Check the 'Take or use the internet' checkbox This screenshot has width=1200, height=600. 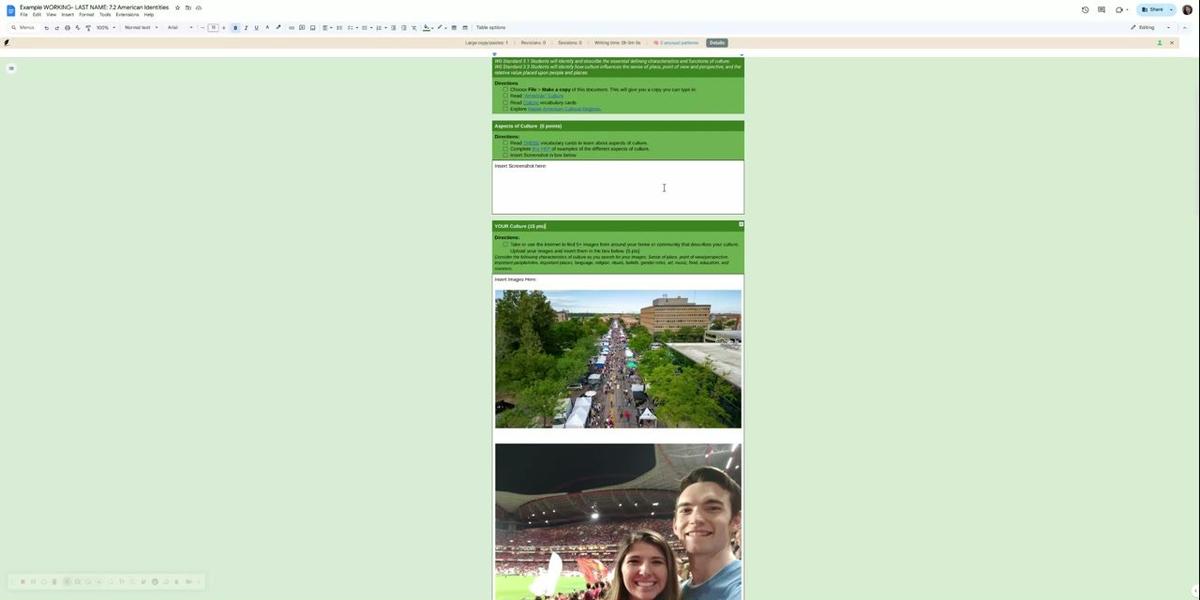tap(506, 244)
